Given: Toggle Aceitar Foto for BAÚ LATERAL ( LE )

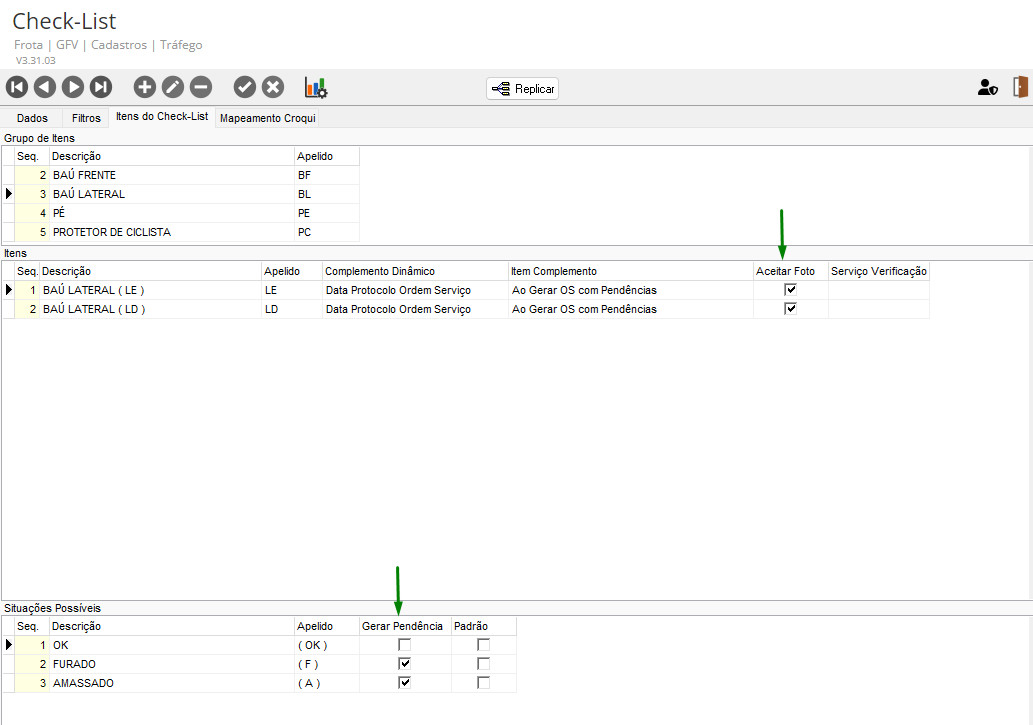Looking at the screenshot, I should coord(791,289).
